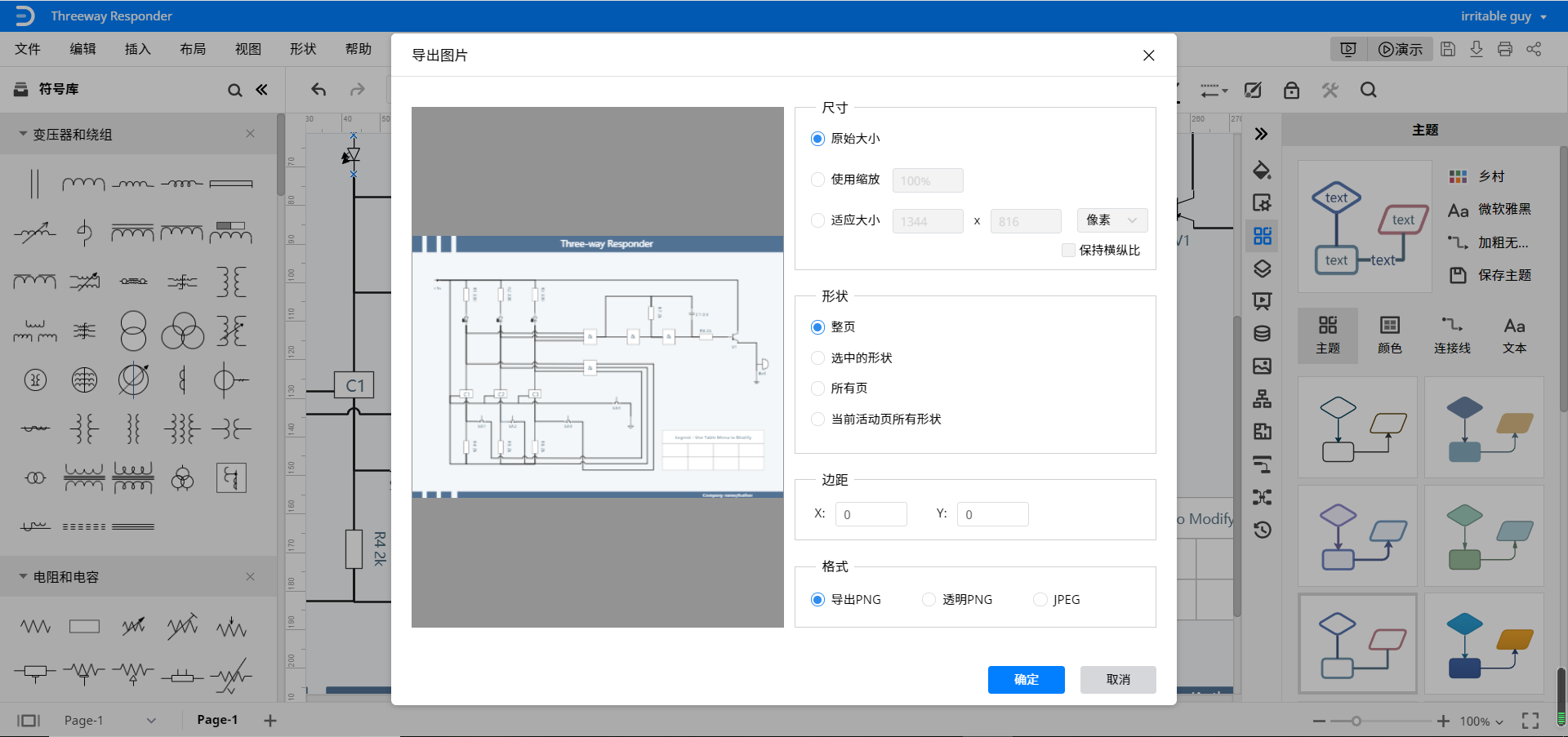Select the 所有页 radio option
1568x737 pixels.
[817, 388]
